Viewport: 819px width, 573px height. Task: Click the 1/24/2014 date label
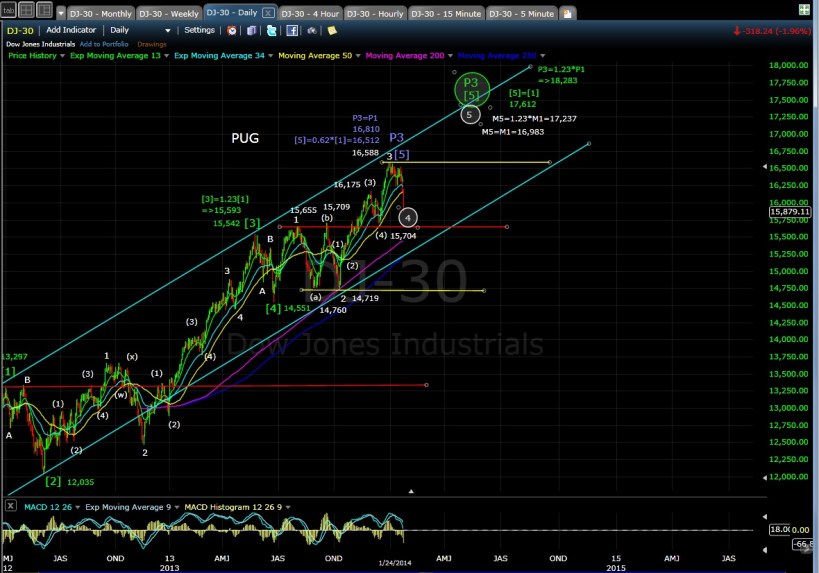point(395,563)
